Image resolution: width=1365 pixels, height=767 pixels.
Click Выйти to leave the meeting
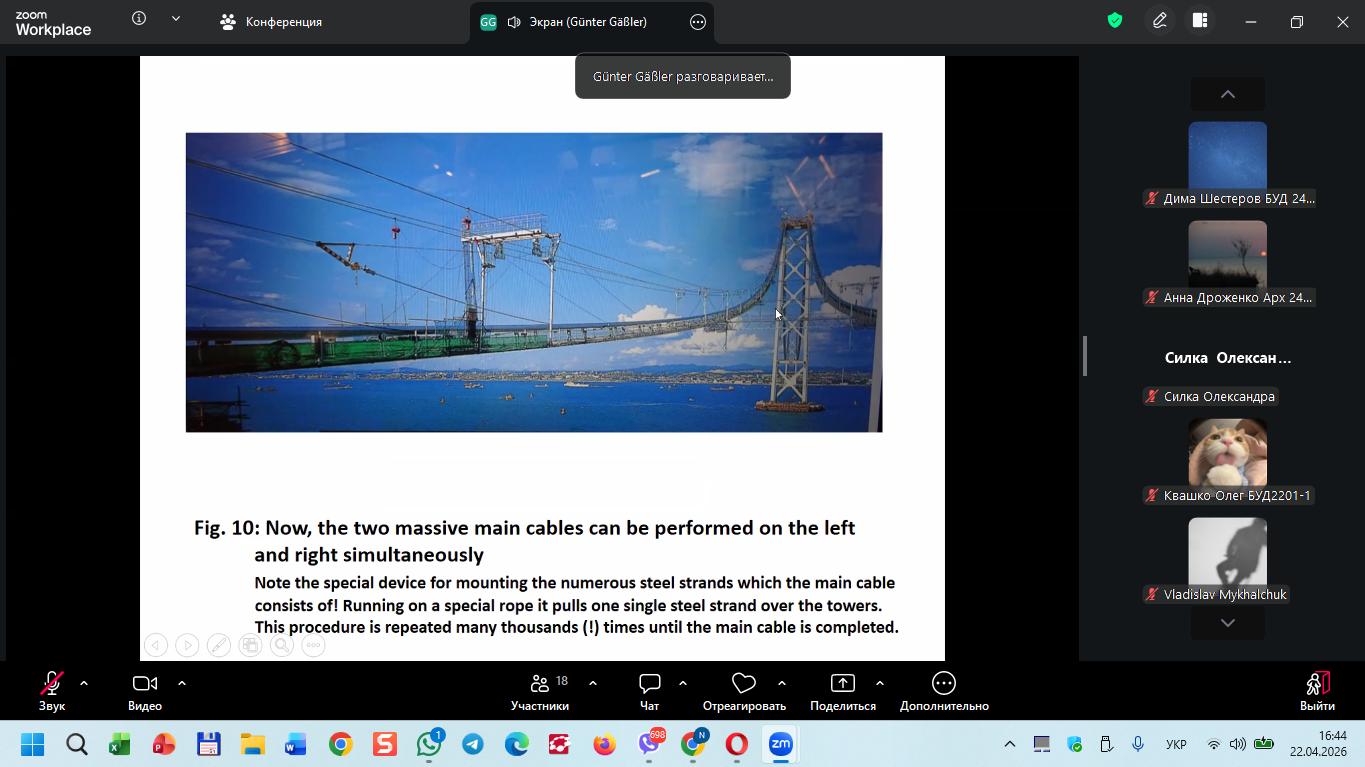1317,691
